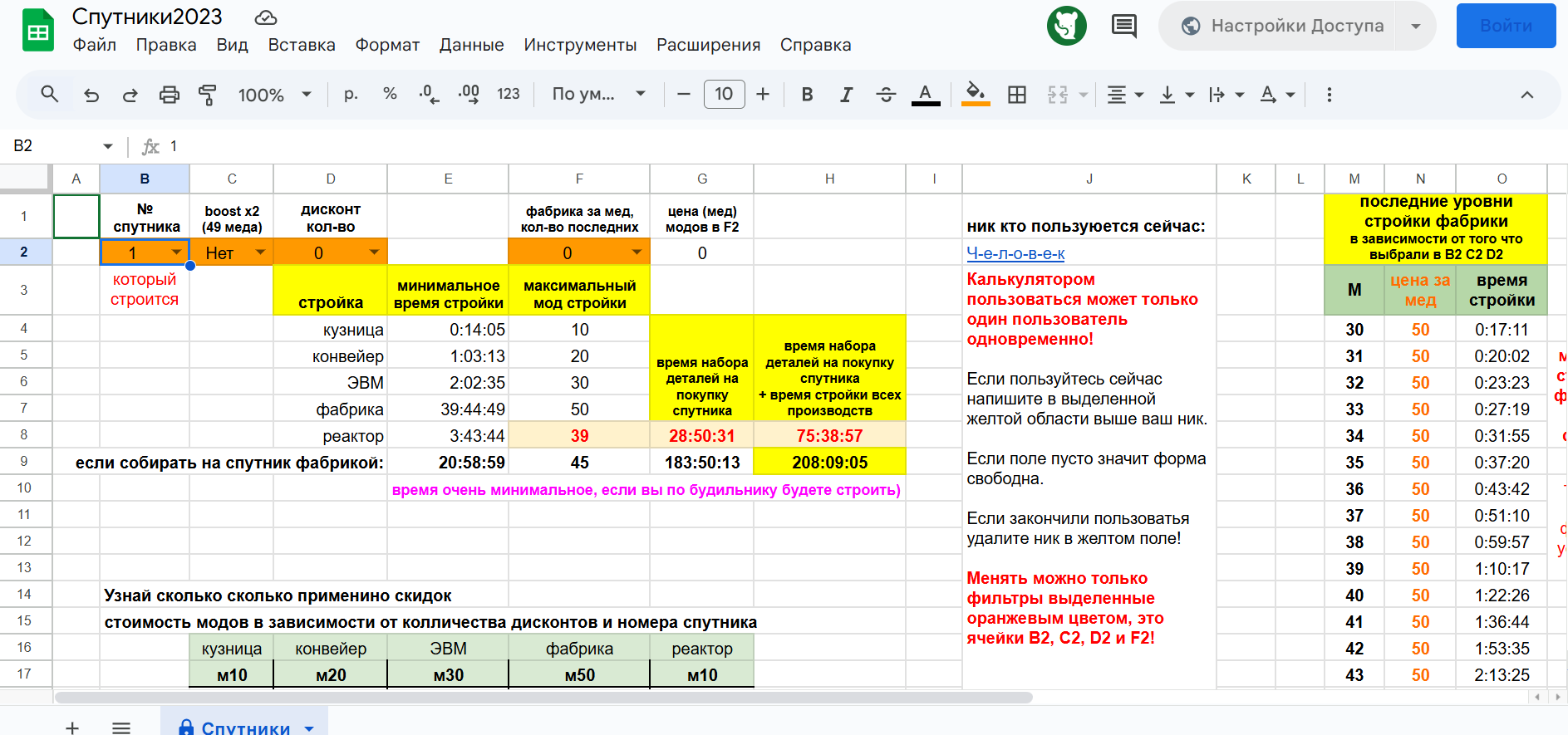Toggle bold formatting
Image resolution: width=1568 pixels, height=735 pixels.
point(806,95)
